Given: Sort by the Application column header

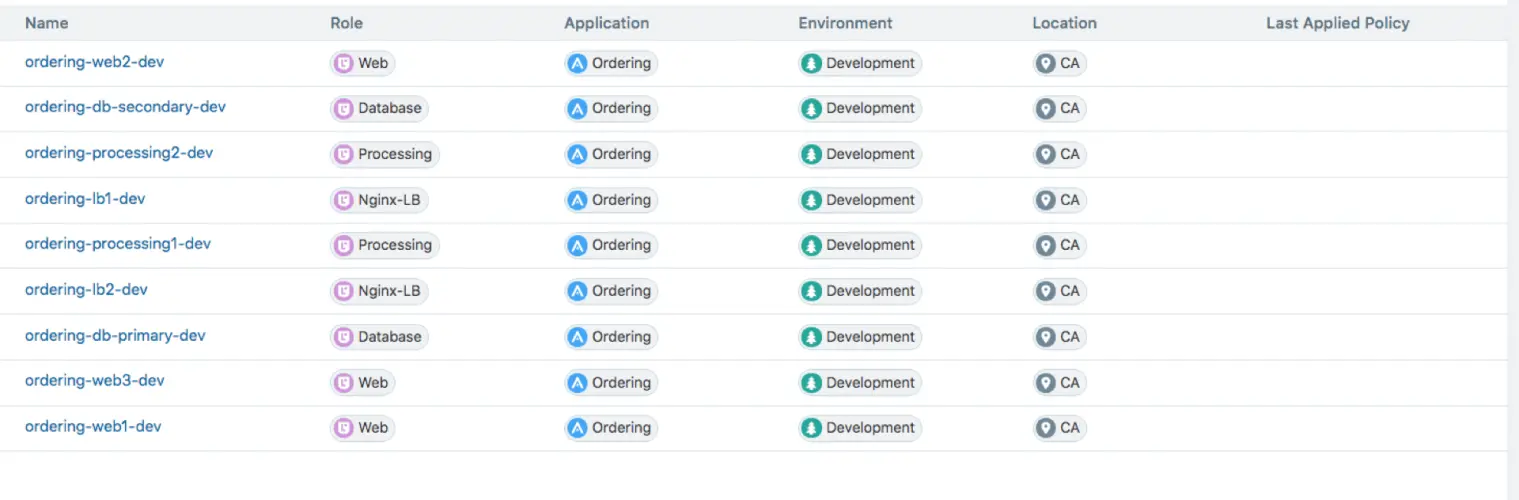Looking at the screenshot, I should [607, 23].
